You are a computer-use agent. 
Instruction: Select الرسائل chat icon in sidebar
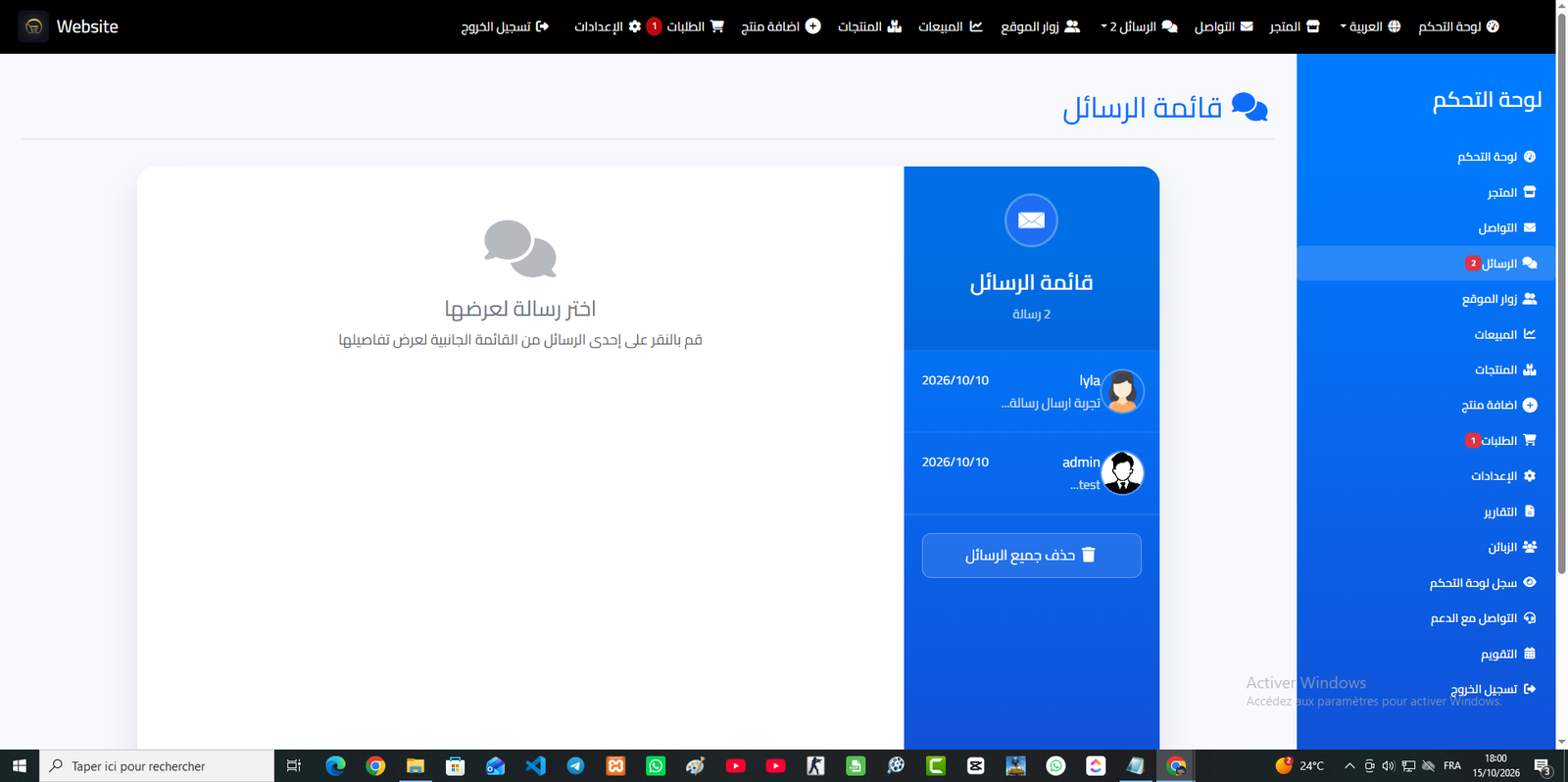pos(1530,263)
